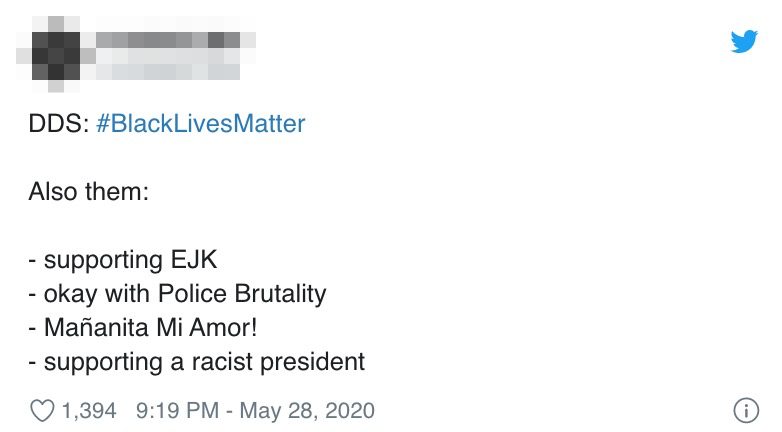782x432 pixels.
Task: Click the May 28, 2020 date
Action: click(x=307, y=411)
